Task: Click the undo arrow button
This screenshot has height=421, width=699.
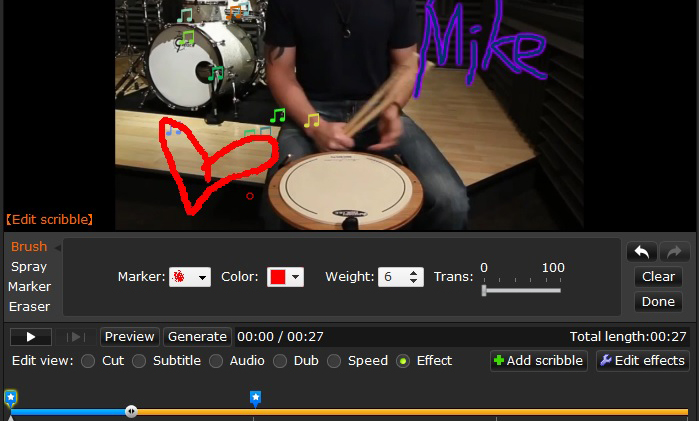Action: click(x=642, y=253)
